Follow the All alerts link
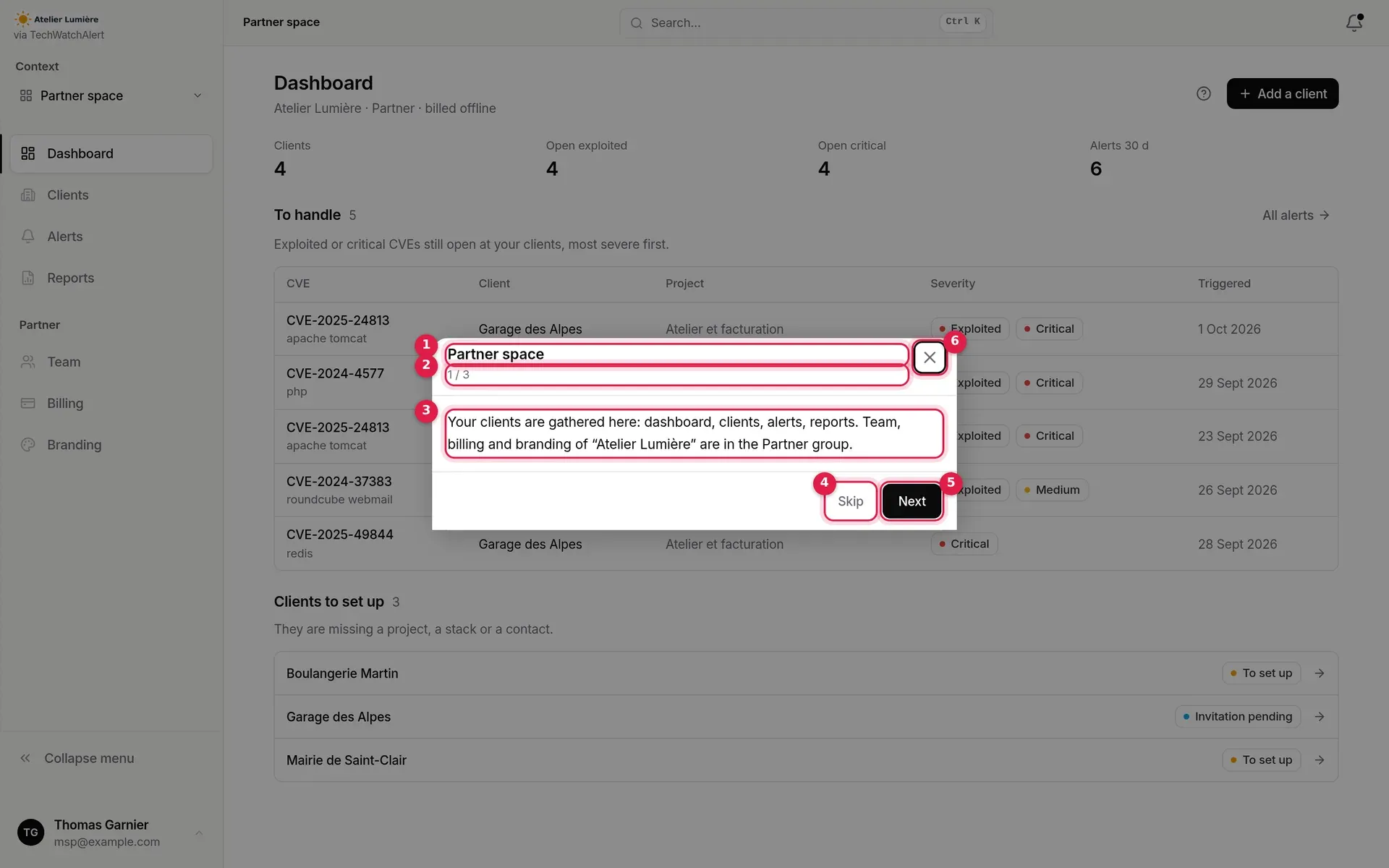This screenshot has width=1389, height=868. [x=1296, y=216]
